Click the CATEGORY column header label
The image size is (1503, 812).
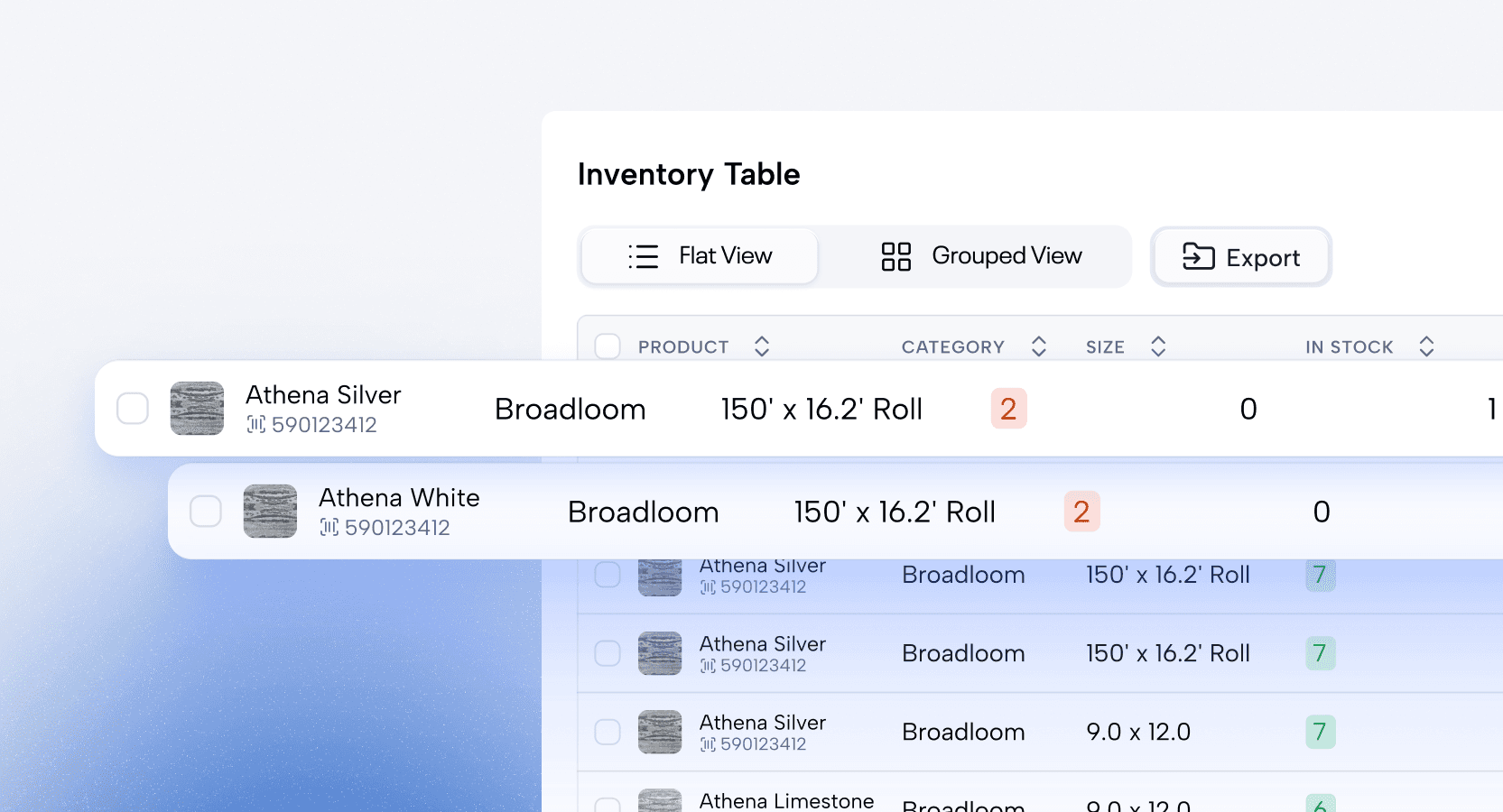[x=952, y=347]
